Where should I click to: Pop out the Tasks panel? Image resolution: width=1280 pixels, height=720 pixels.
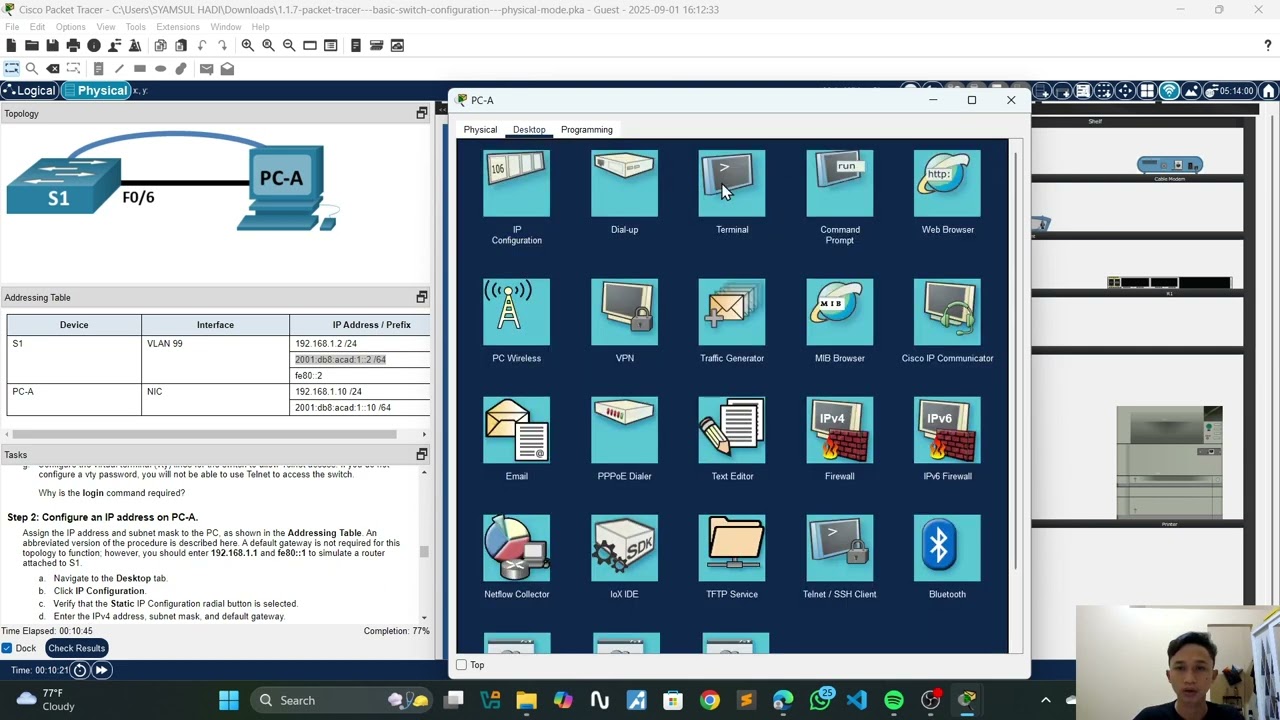point(422,455)
